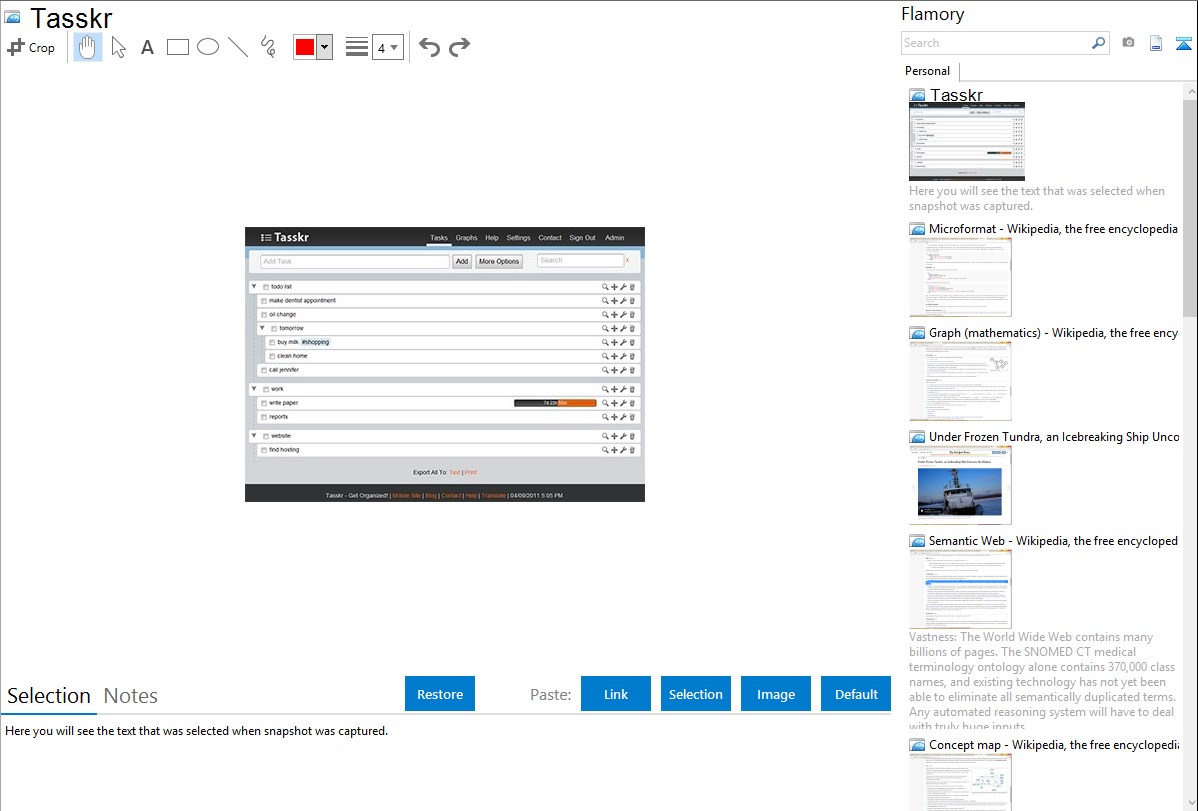
Task: Select the Crop tool
Action: 31,47
